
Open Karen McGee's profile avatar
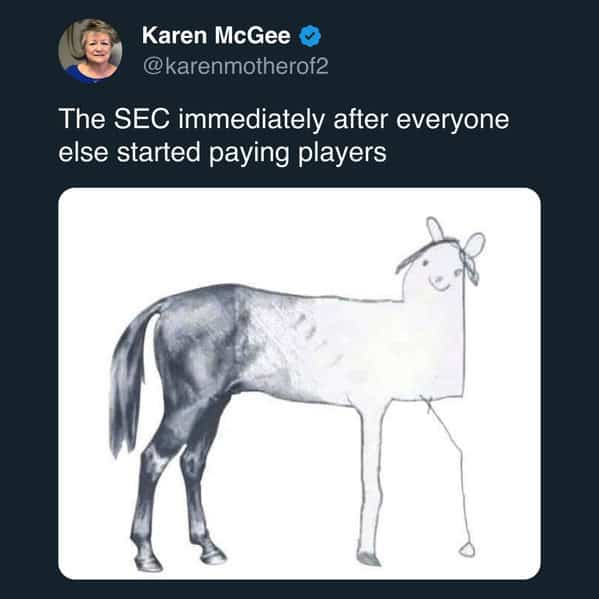(90, 51)
